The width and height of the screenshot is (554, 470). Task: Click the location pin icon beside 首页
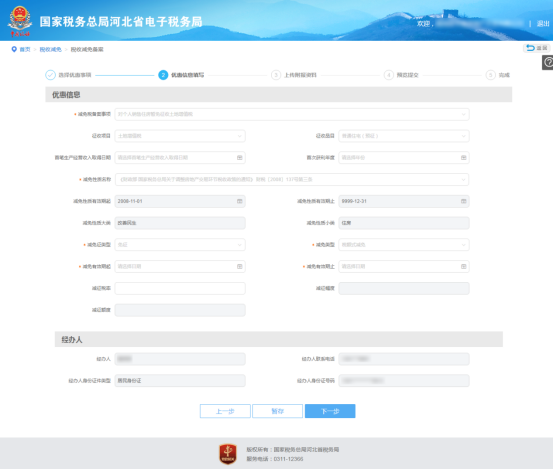14,49
